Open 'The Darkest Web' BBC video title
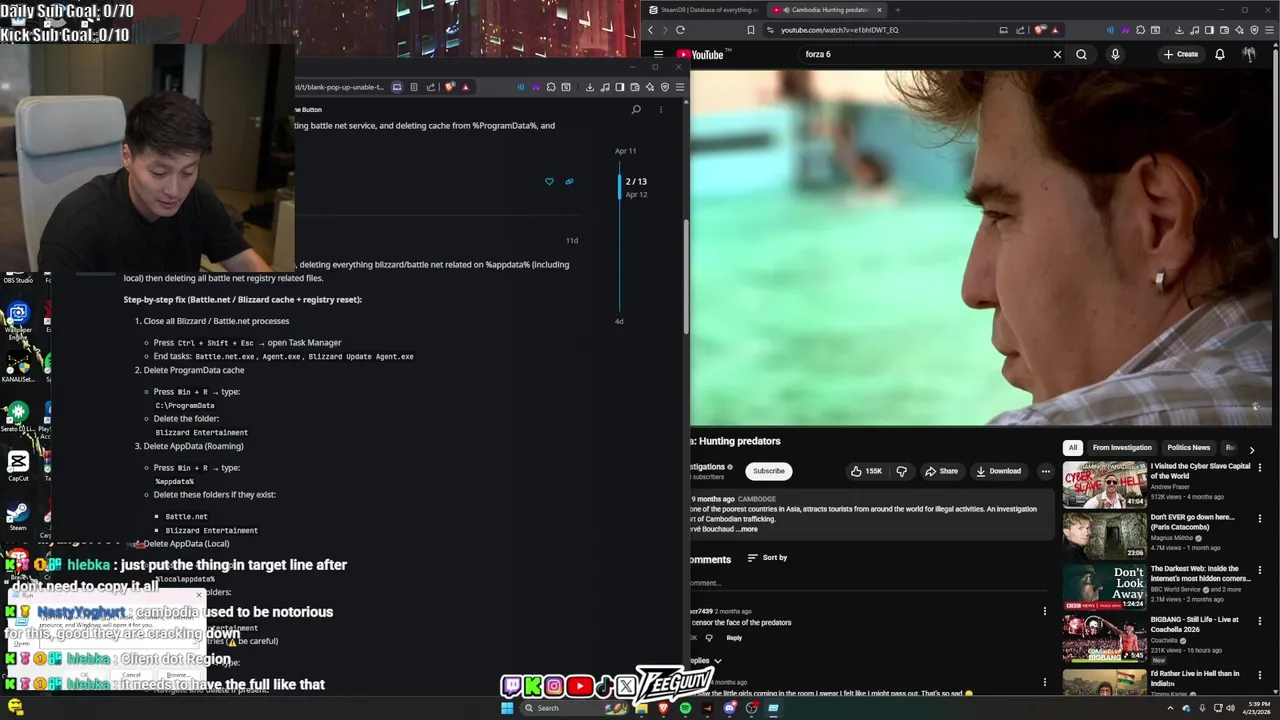 pyautogui.click(x=1200, y=573)
